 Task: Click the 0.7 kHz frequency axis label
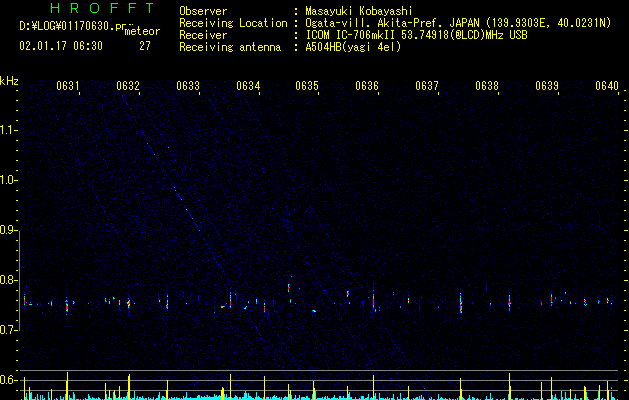(x=9, y=330)
